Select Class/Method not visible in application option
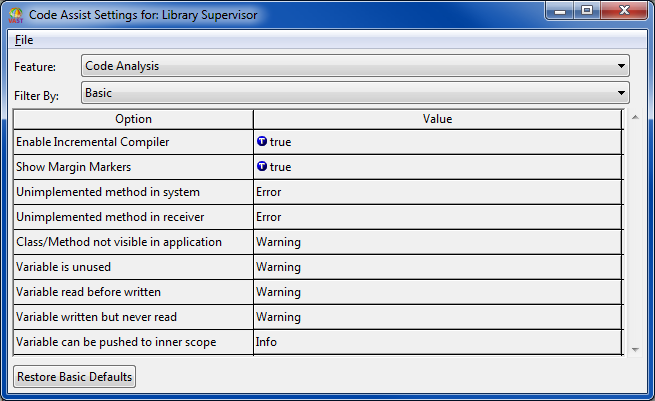This screenshot has width=655, height=401. (133, 242)
